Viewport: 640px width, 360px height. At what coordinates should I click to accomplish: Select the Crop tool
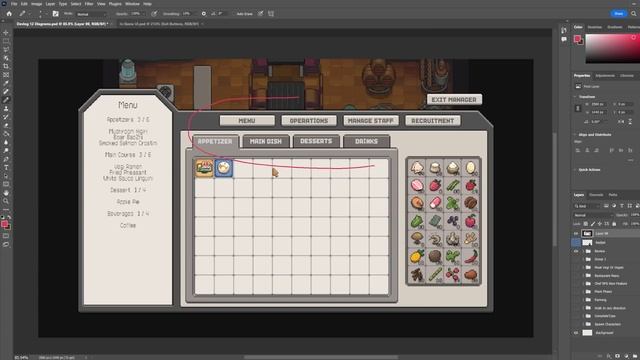[6, 66]
